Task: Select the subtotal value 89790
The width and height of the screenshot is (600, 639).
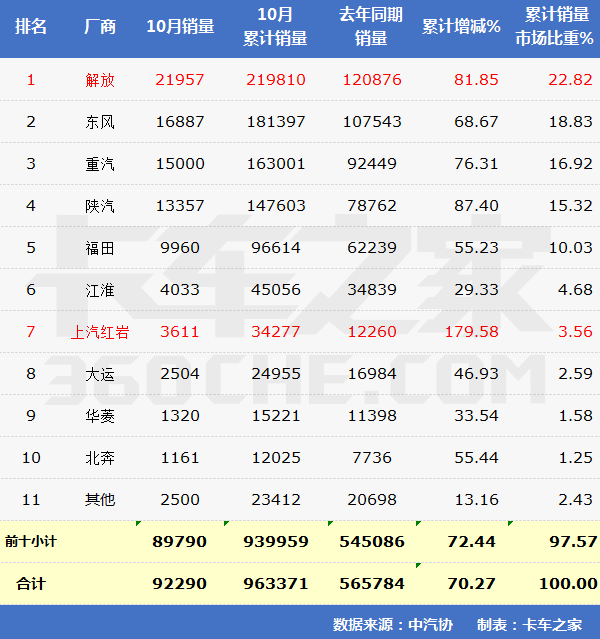Action: tap(180, 542)
